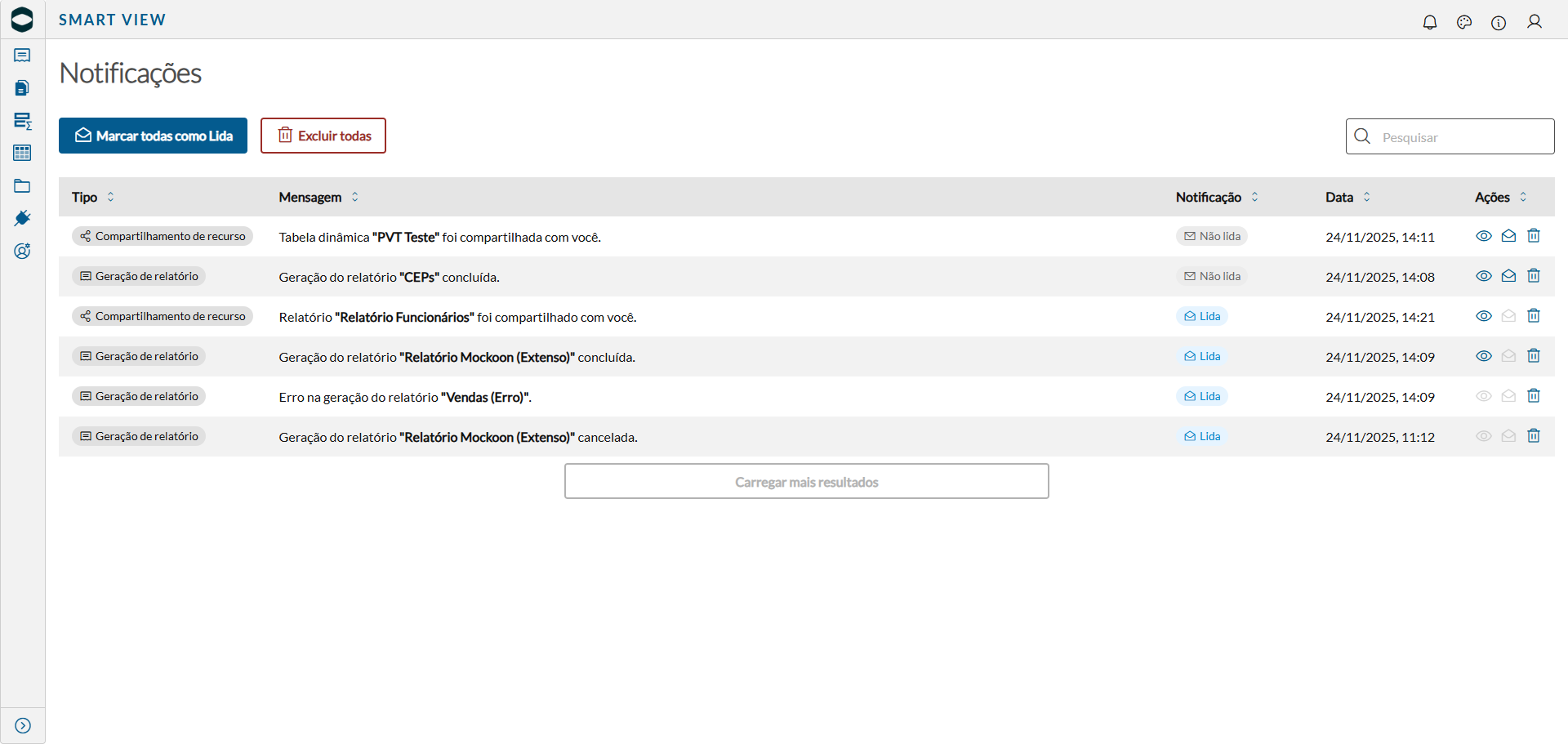Open the user administration icon in the sidebar
Screen dimensions: 1568x744
coord(22,251)
